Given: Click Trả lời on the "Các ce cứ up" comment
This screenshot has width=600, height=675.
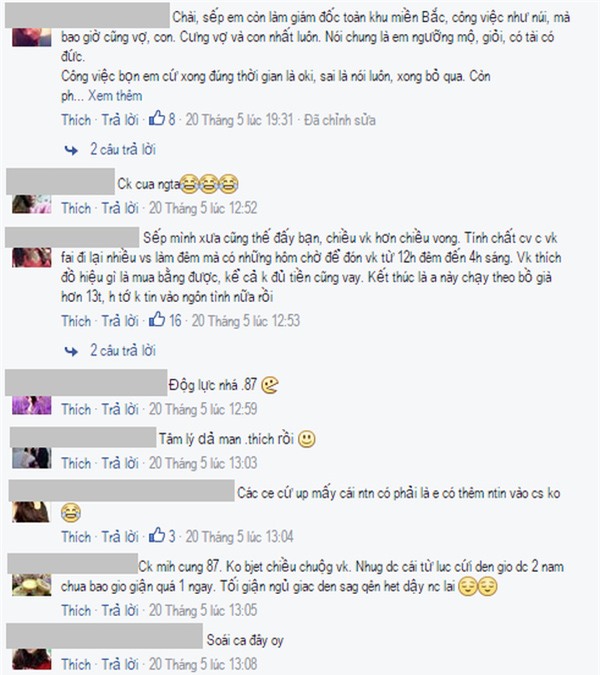Looking at the screenshot, I should coord(120,537).
